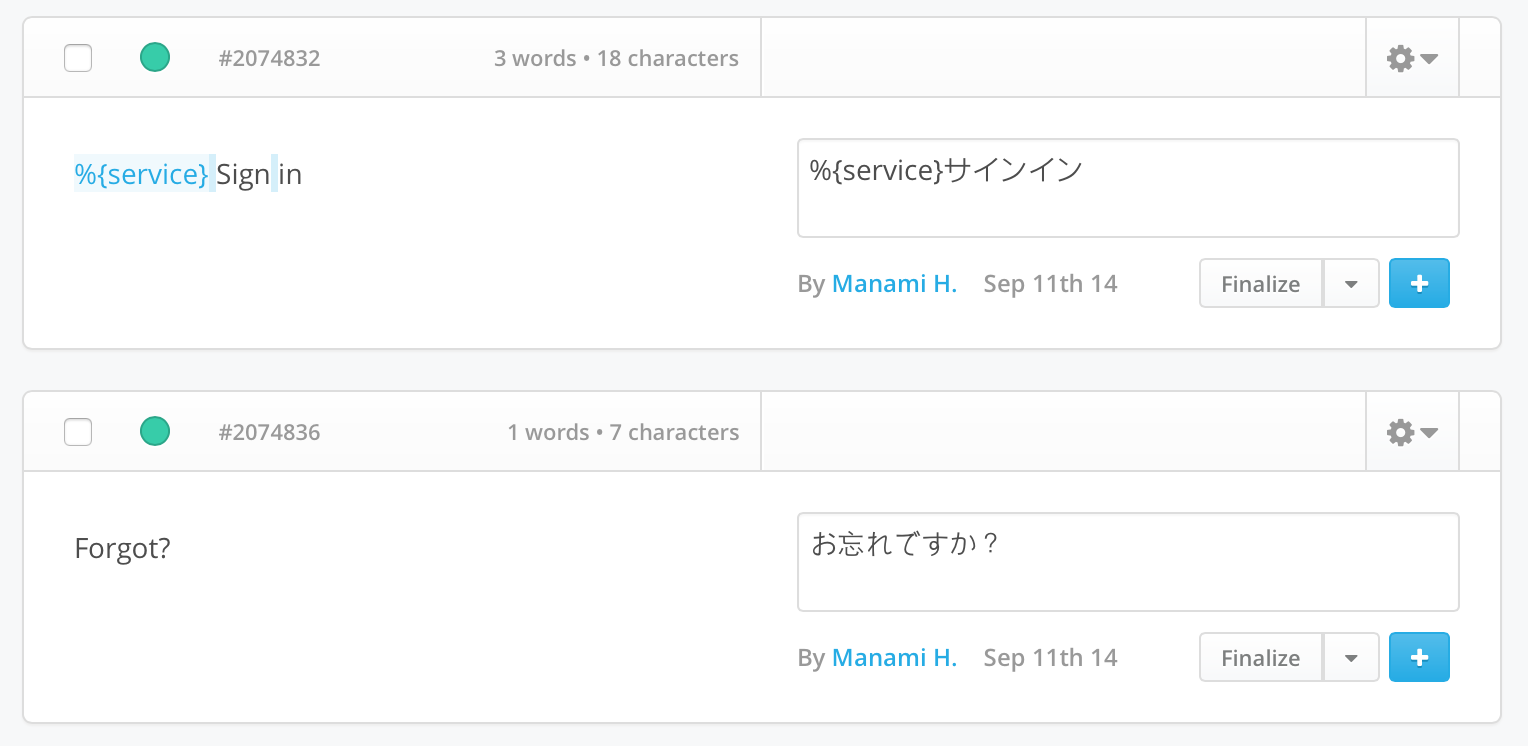Screen dimensions: 1528x746
Task: Click green status dot for #2074836
Action: [x=155, y=431]
